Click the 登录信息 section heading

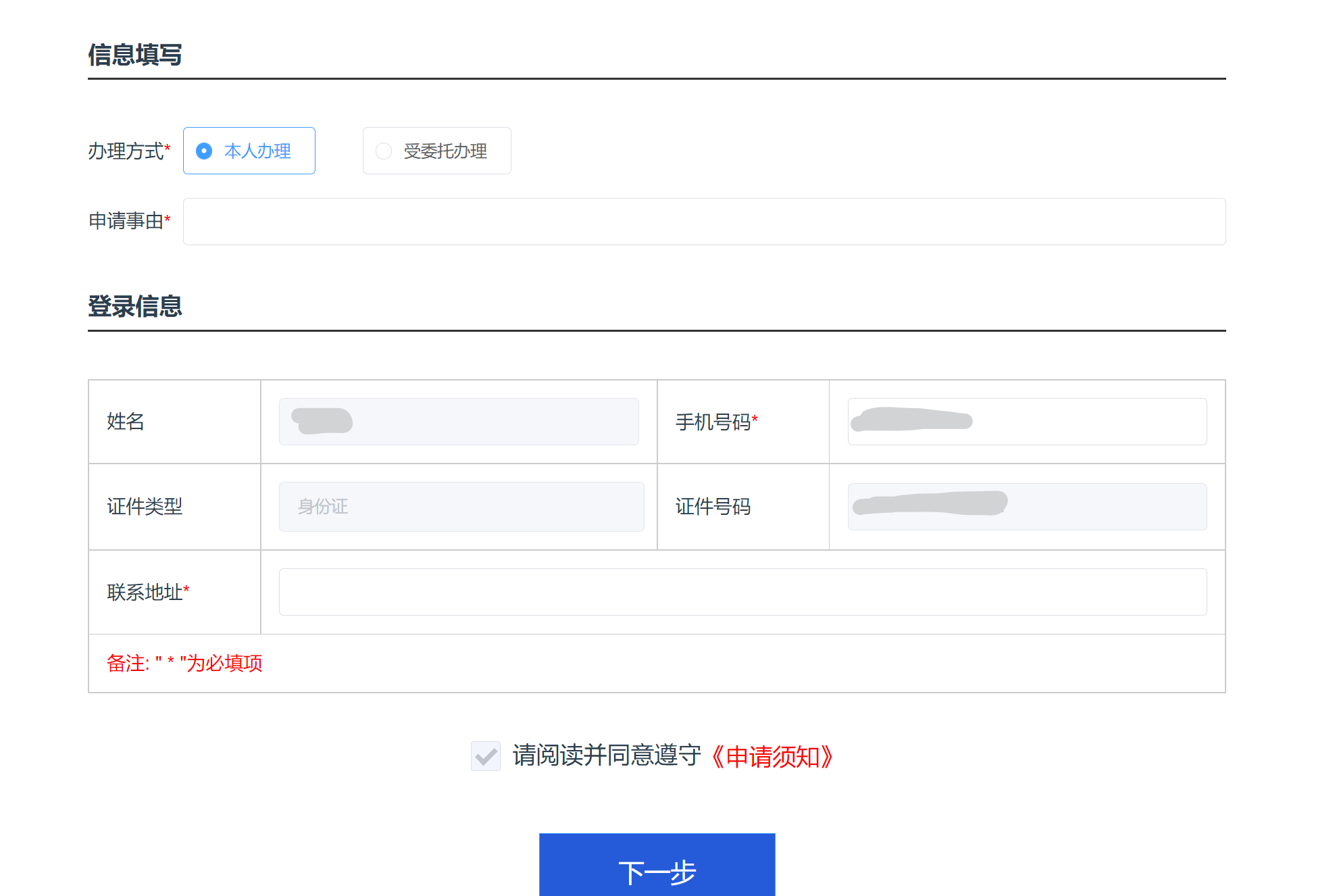135,306
